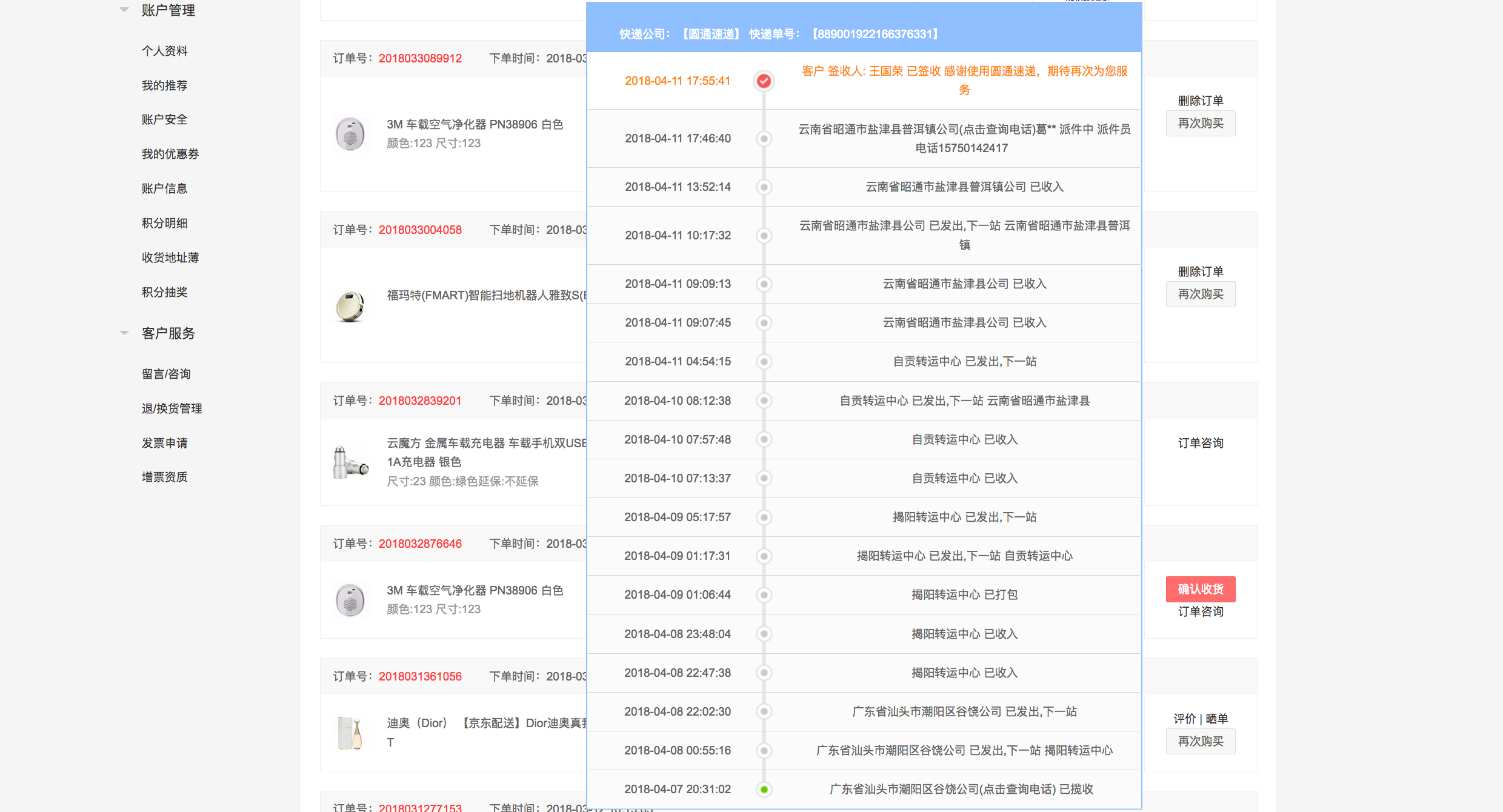Open 迪奥 (Dior) product title

(x=487, y=732)
